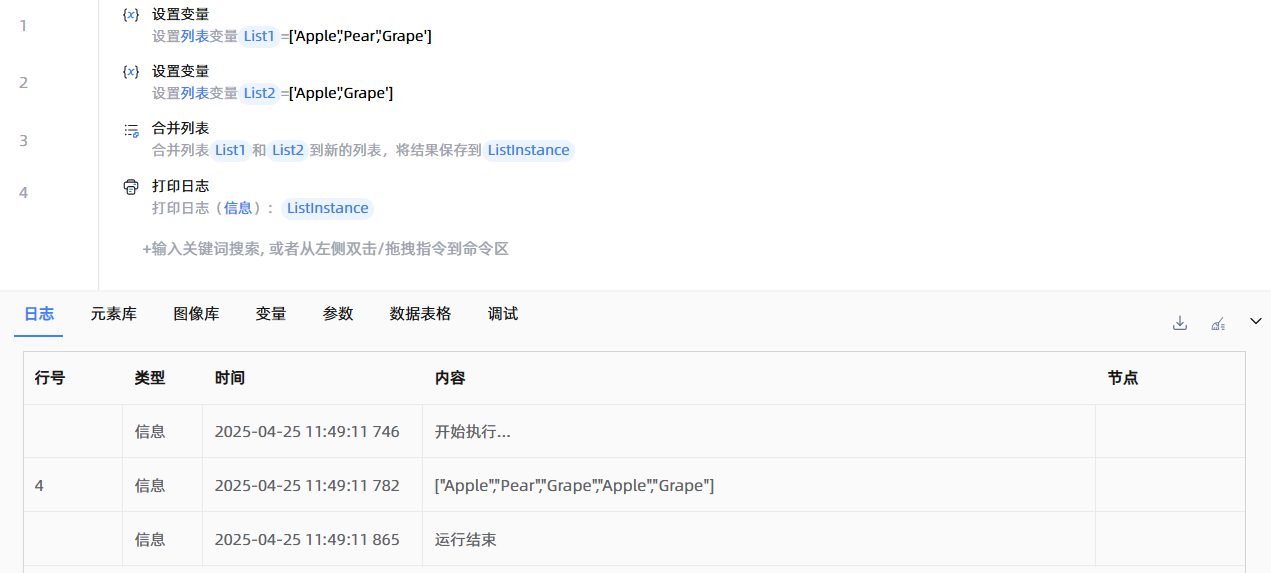Viewport: 1271px width, 573px height.
Task: Select the 参数 tab
Action: [x=338, y=314]
